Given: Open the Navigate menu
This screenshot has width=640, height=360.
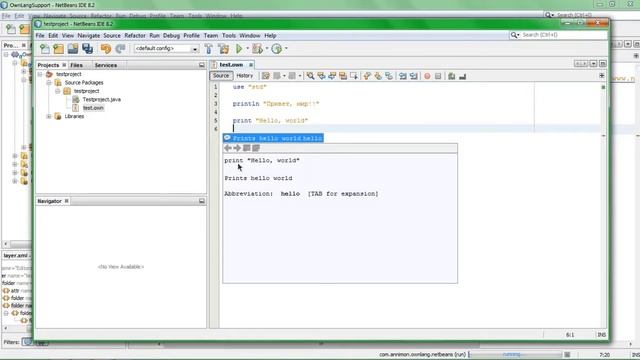Looking at the screenshot, I should [x=89, y=36].
